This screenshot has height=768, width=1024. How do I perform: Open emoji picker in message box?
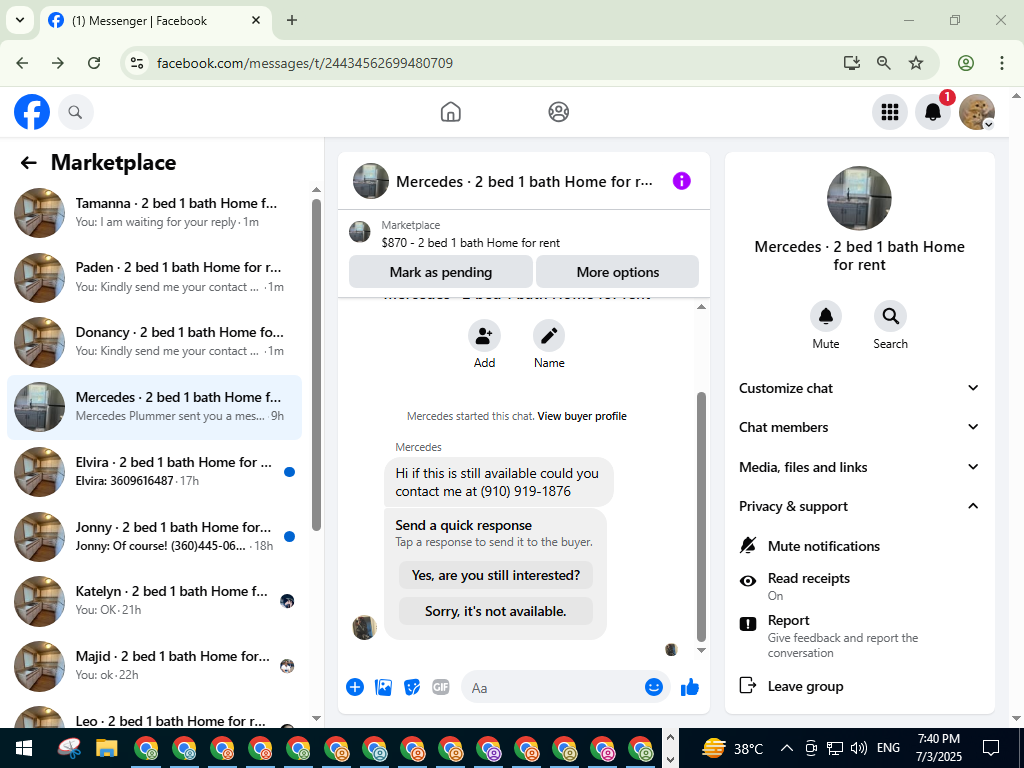[654, 687]
